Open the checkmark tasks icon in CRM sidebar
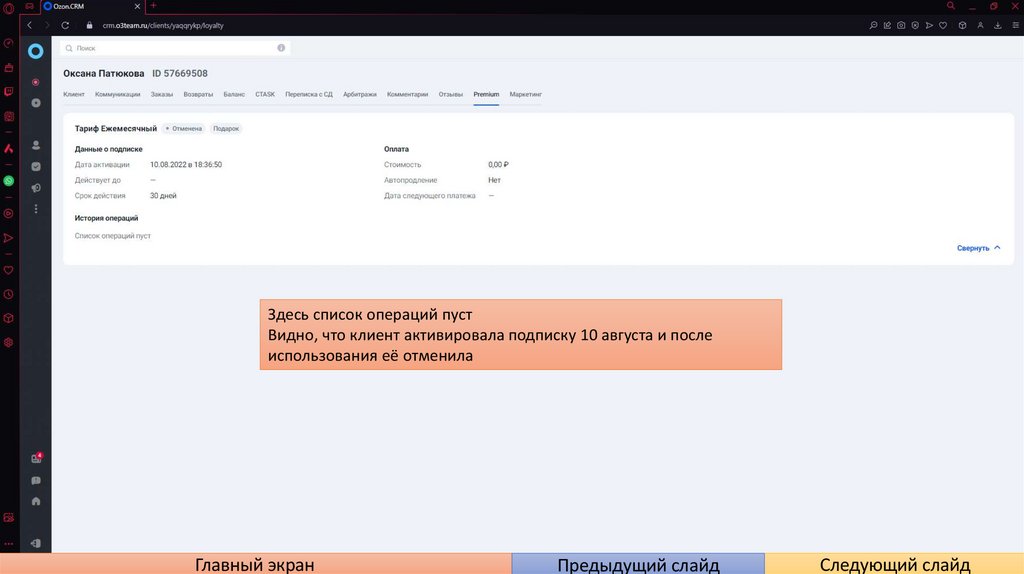1024x574 pixels. (36, 167)
